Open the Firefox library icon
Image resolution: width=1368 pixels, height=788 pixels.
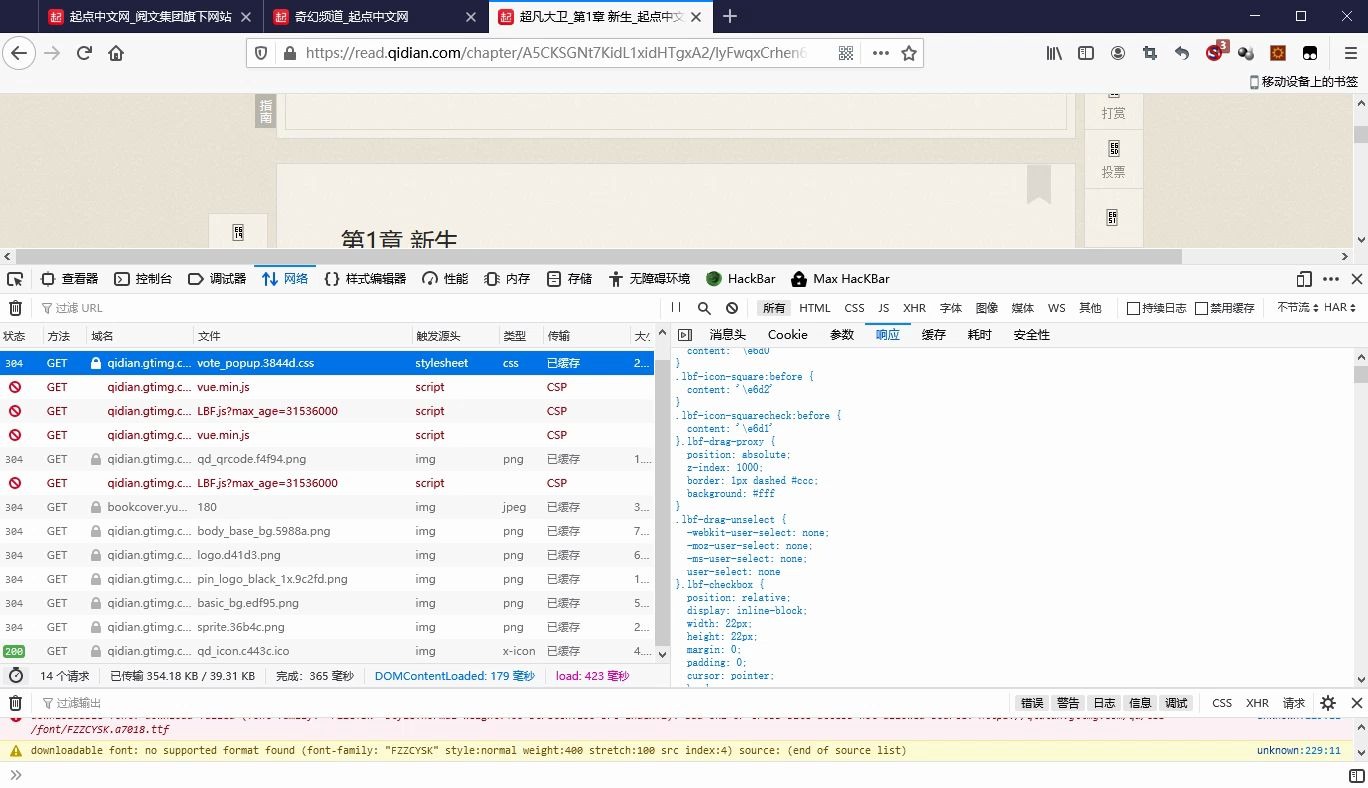pyautogui.click(x=1054, y=53)
